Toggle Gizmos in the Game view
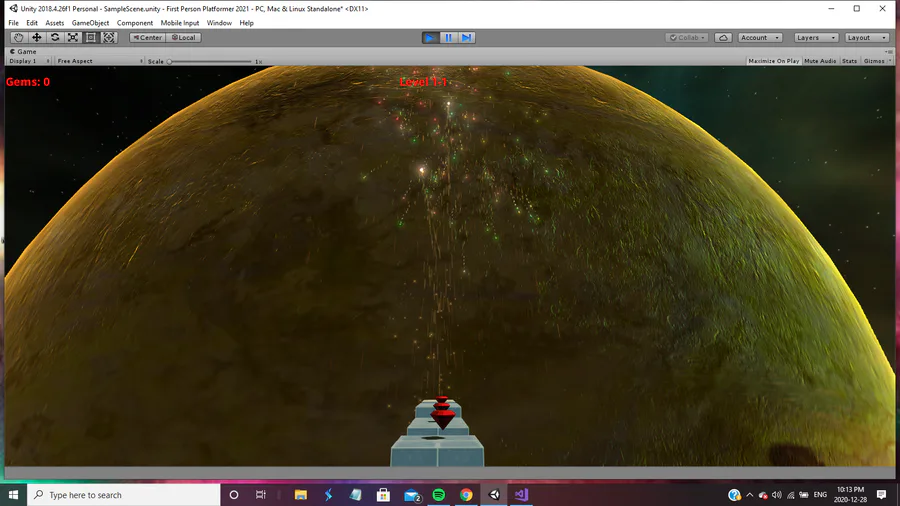 pyautogui.click(x=874, y=61)
